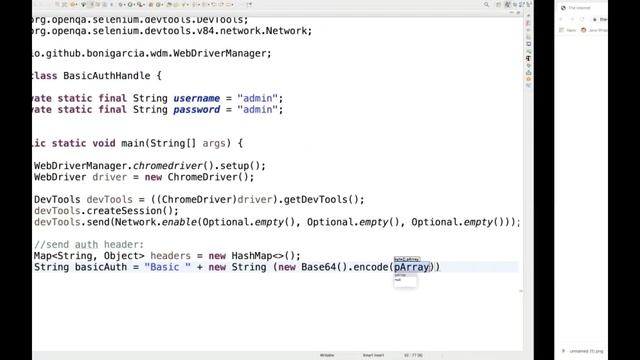640x360 pixels.
Task: Click the selected pArray parameter in code
Action: [412, 267]
